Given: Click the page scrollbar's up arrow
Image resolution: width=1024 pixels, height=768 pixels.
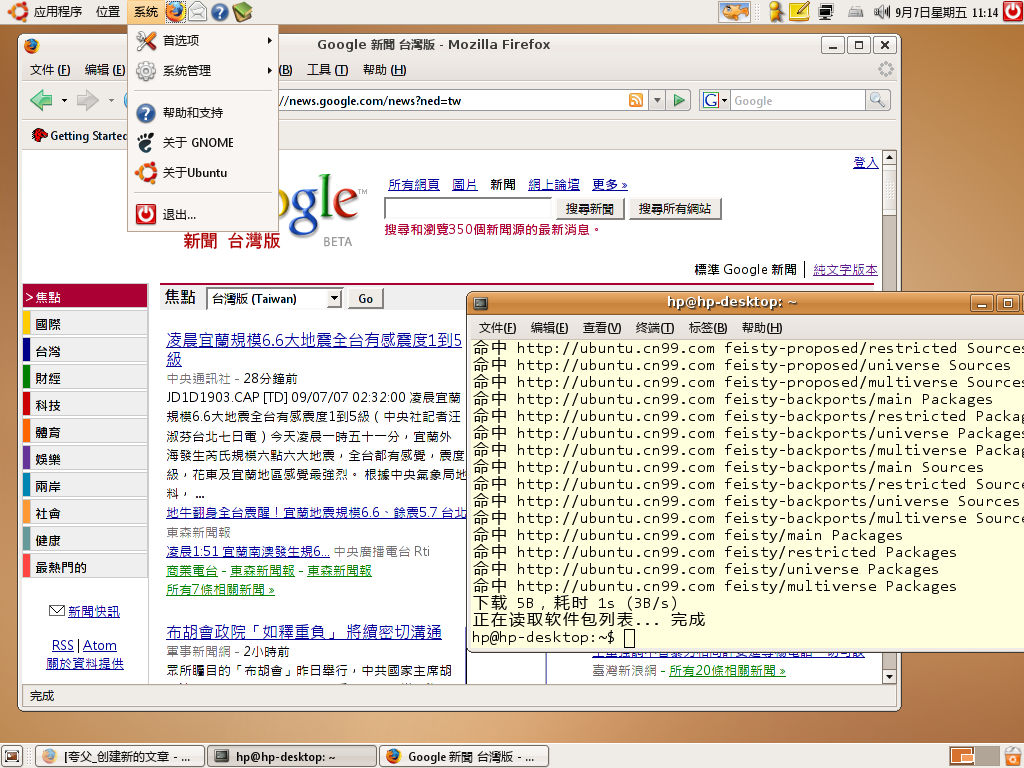Looking at the screenshot, I should click(889, 157).
